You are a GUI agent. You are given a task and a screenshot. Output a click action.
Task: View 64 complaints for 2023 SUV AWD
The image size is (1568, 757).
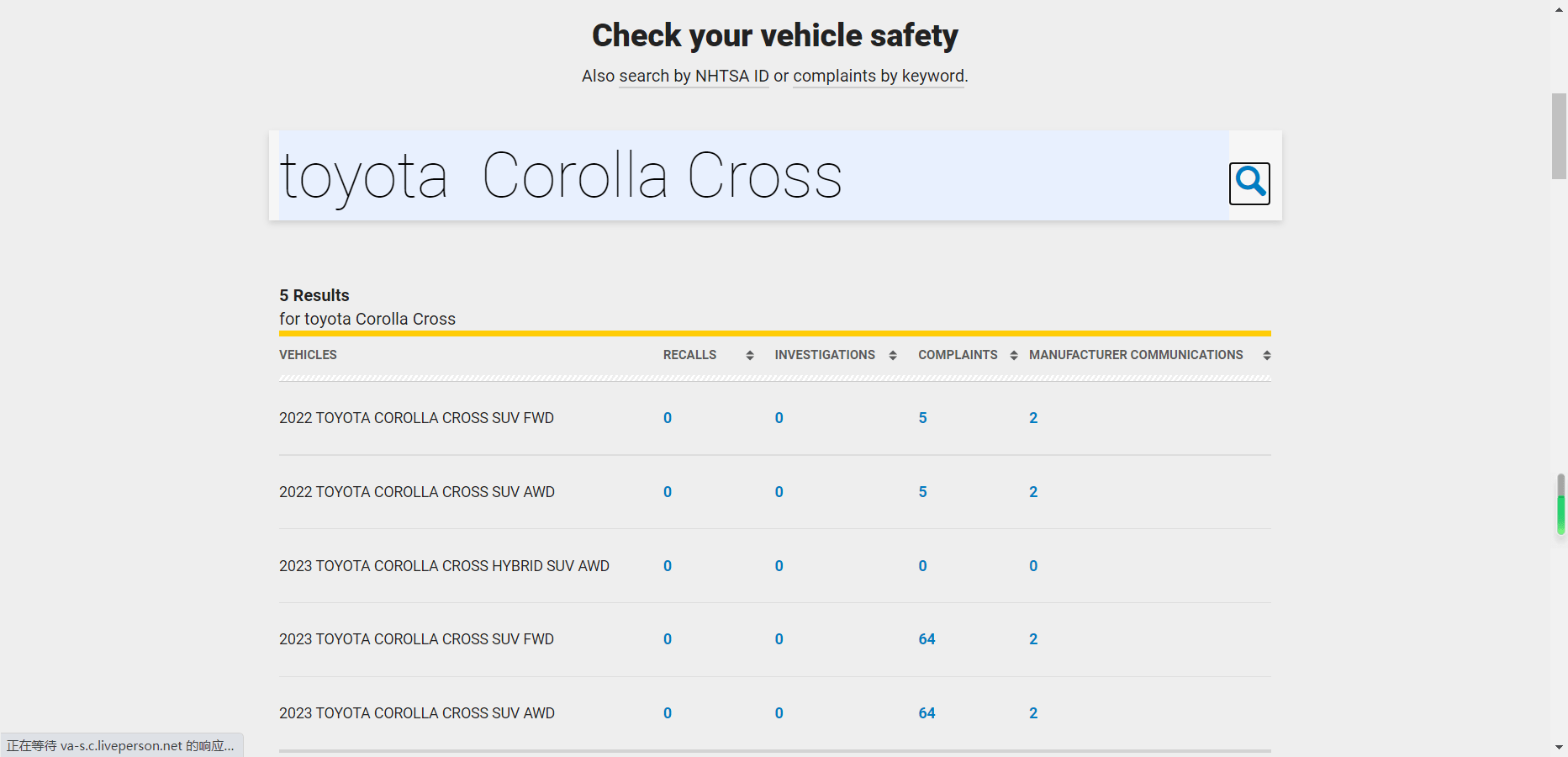[927, 713]
